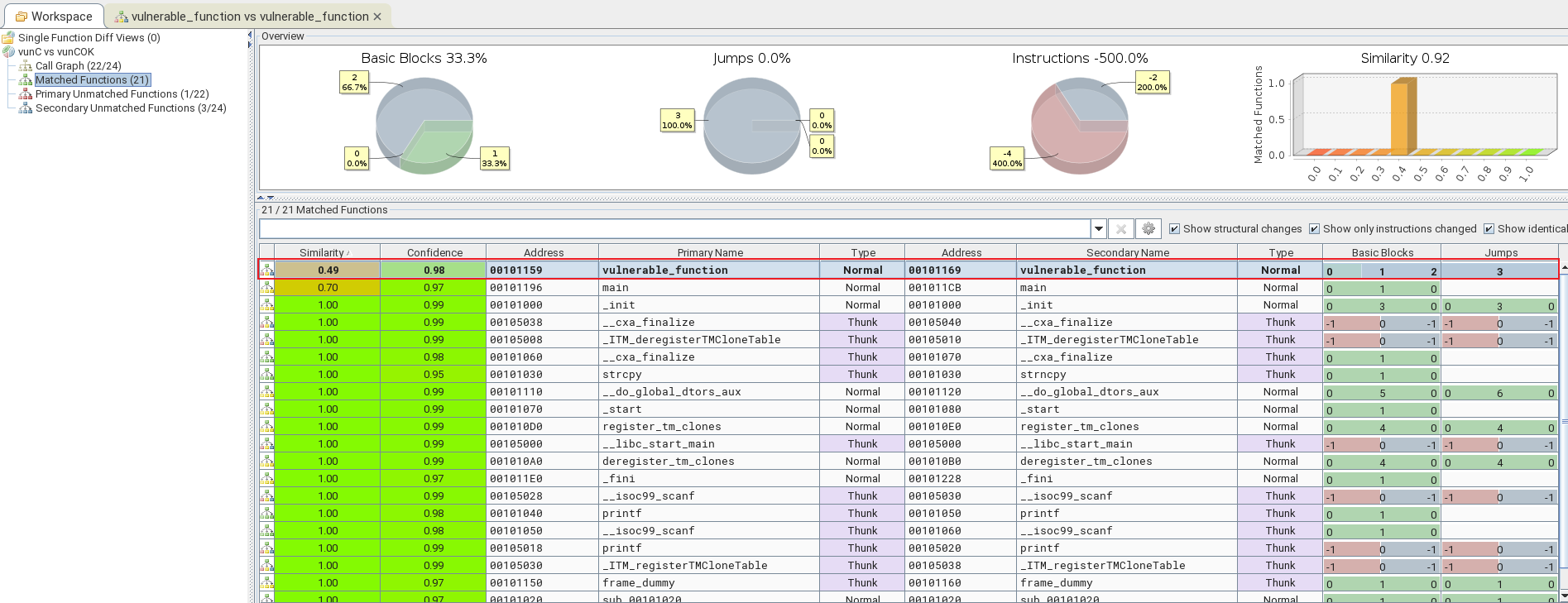The width and height of the screenshot is (1568, 603).
Task: Click primary address 00101196 of main
Action: coord(543,288)
